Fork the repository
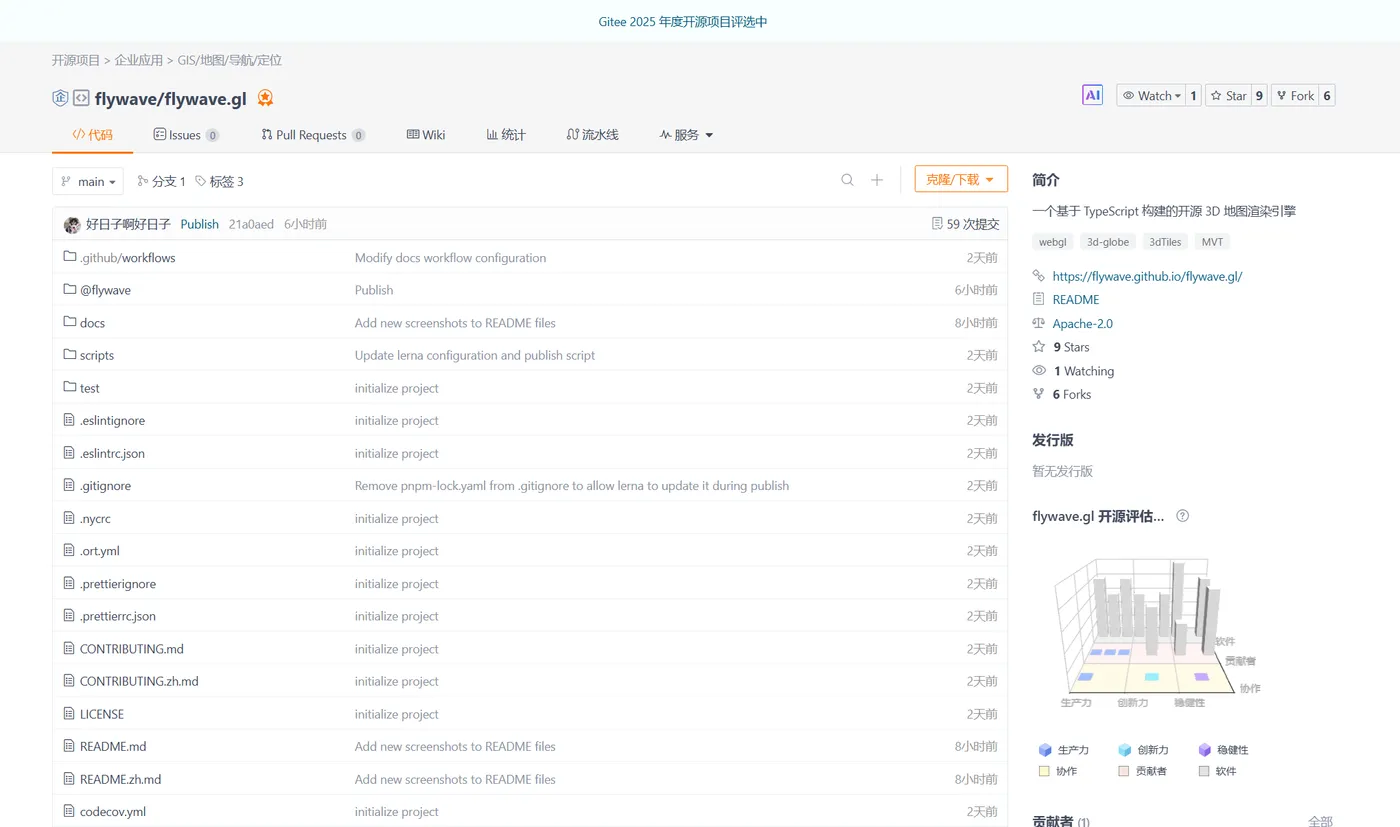The image size is (1400, 827). pyautogui.click(x=1295, y=96)
